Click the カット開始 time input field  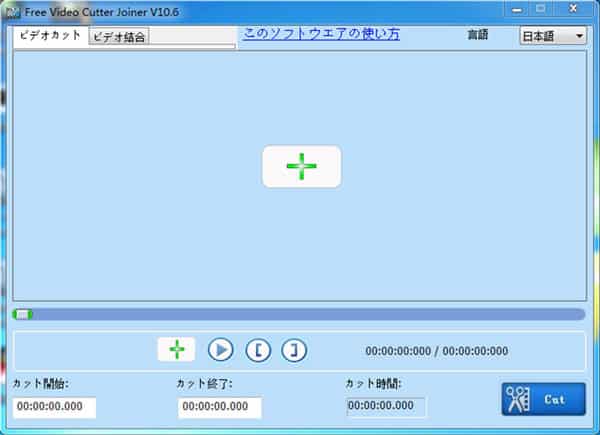[x=54, y=407]
